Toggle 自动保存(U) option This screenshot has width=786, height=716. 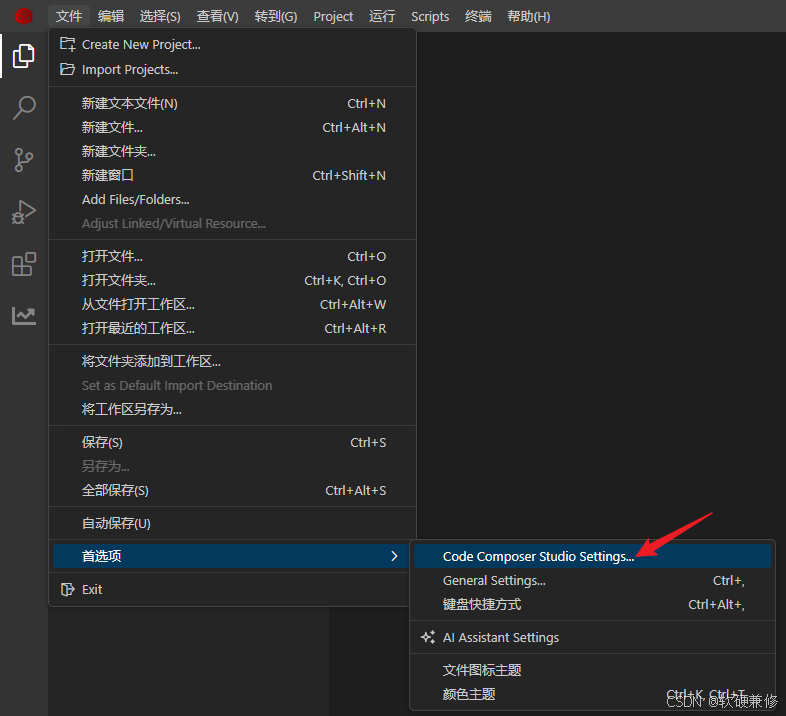tap(233, 523)
